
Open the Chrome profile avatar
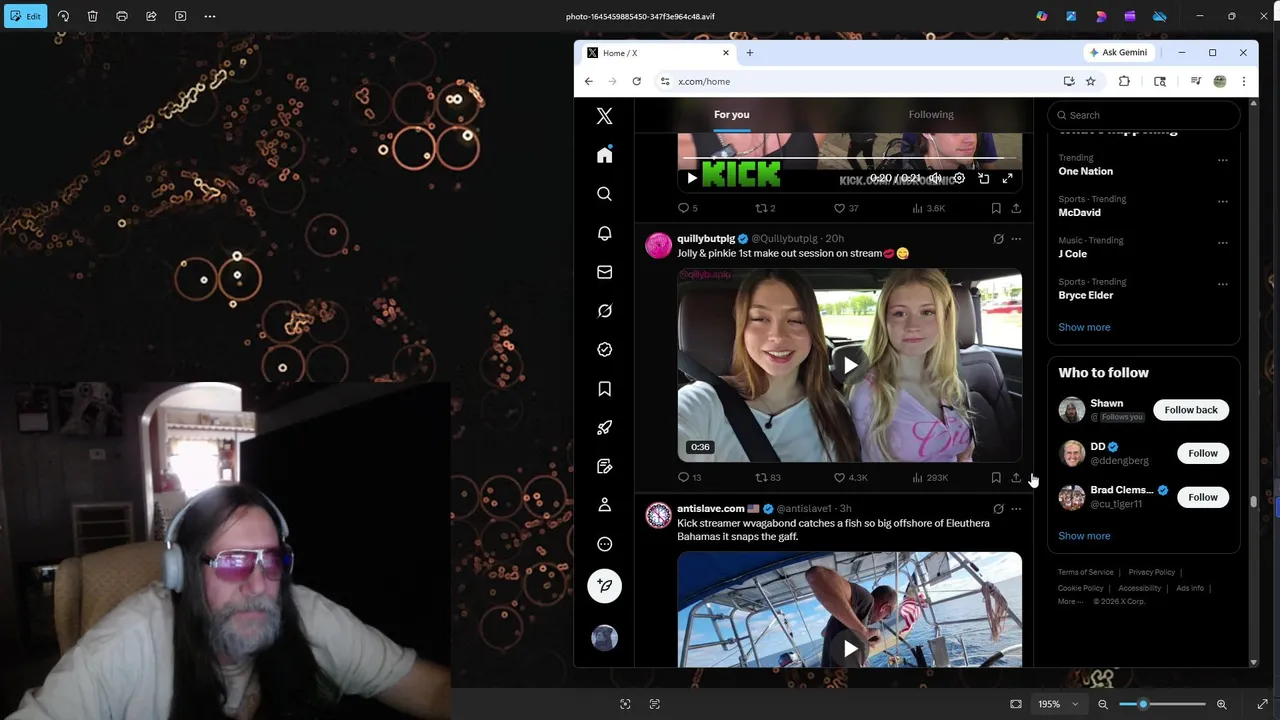[x=1220, y=81]
